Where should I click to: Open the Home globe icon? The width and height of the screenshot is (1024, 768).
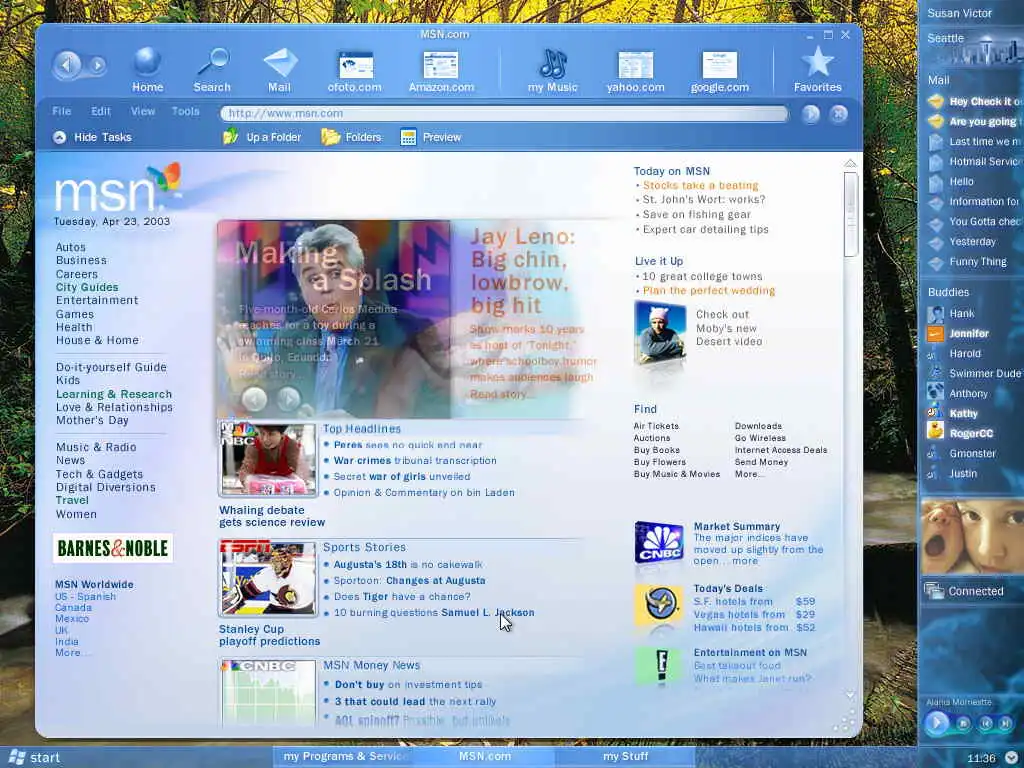148,62
